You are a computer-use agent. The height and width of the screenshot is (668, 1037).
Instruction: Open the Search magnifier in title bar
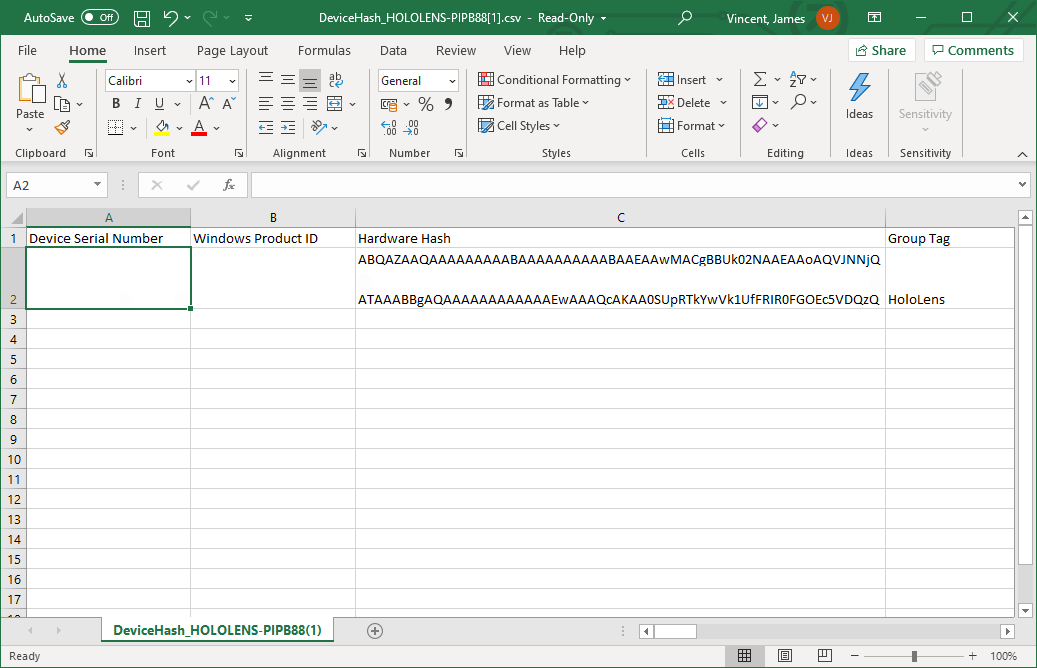point(685,18)
